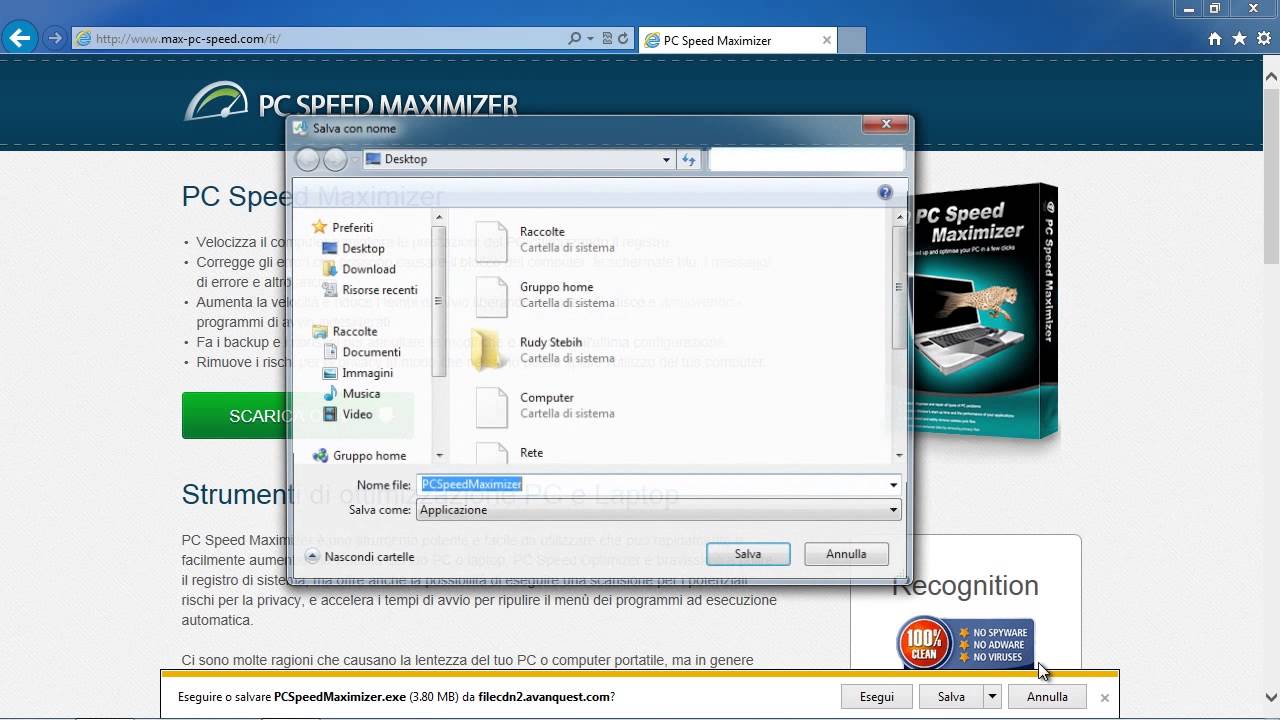Click the Salva button in dialog
1280x720 pixels.
pyautogui.click(x=748, y=554)
